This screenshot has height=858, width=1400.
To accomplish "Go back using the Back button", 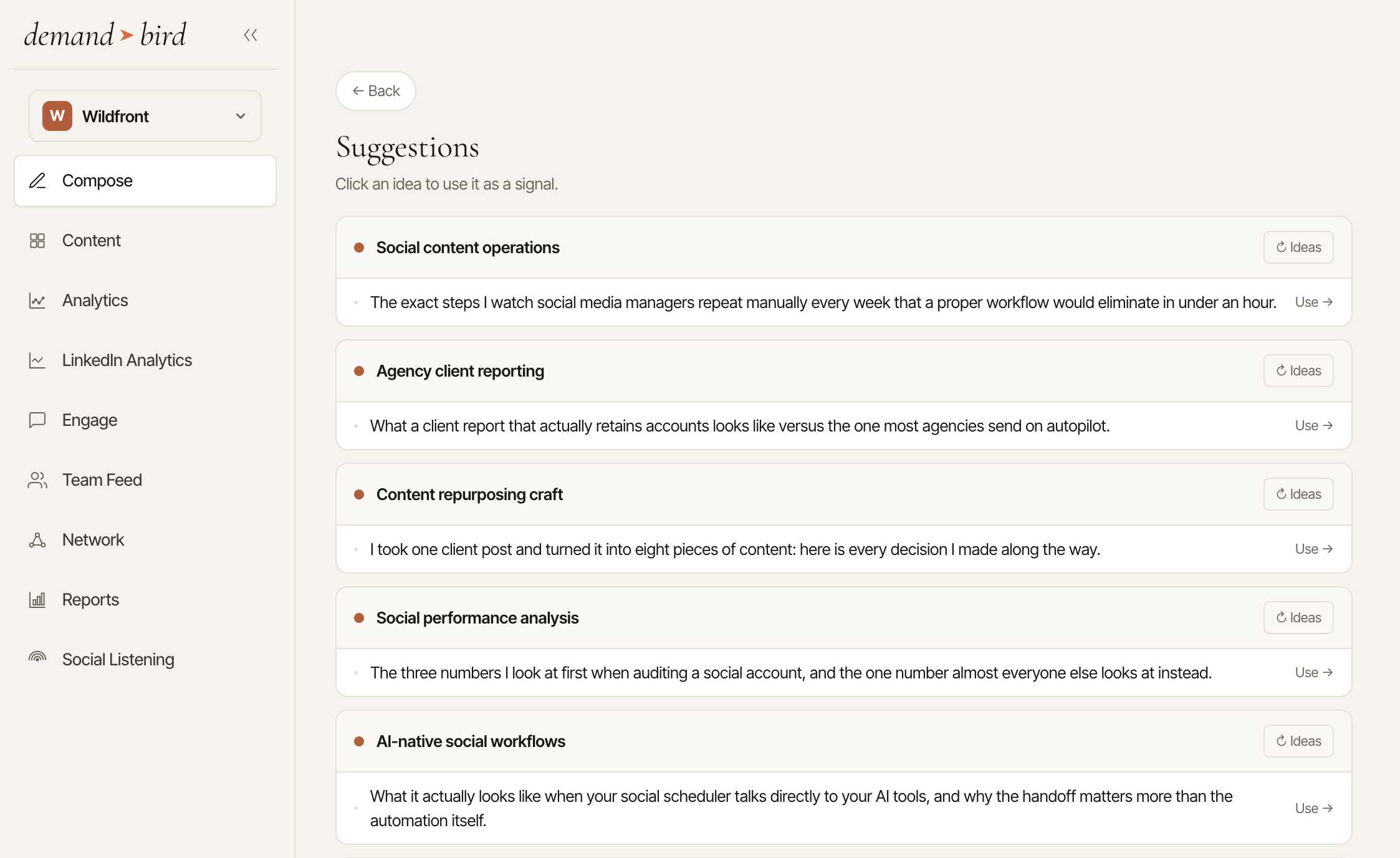I will point(376,91).
